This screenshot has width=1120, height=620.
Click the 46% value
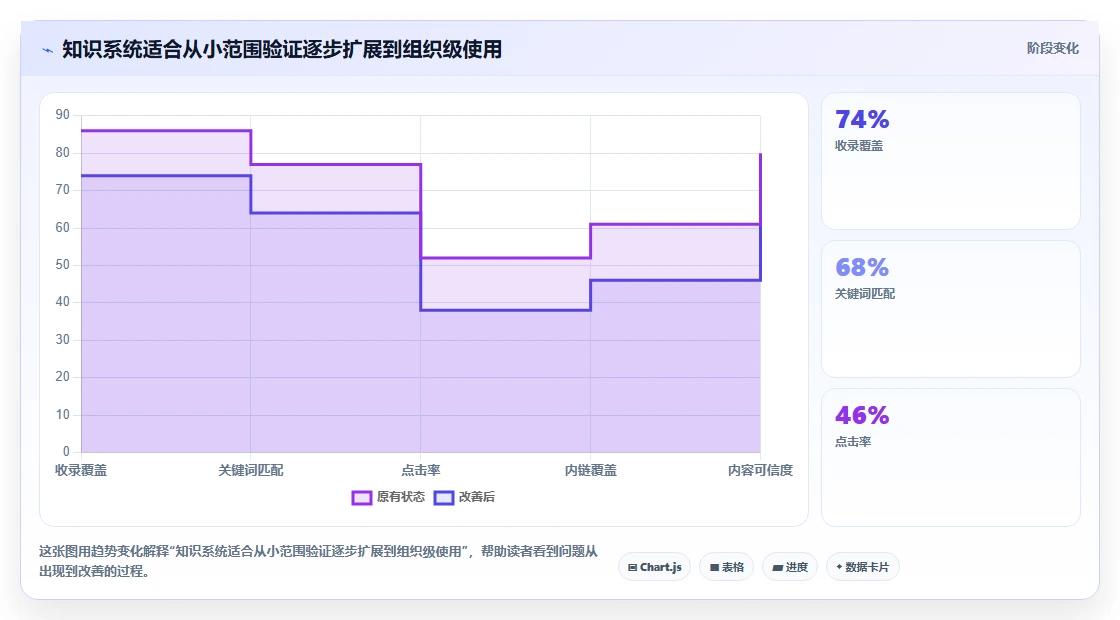tap(862, 415)
